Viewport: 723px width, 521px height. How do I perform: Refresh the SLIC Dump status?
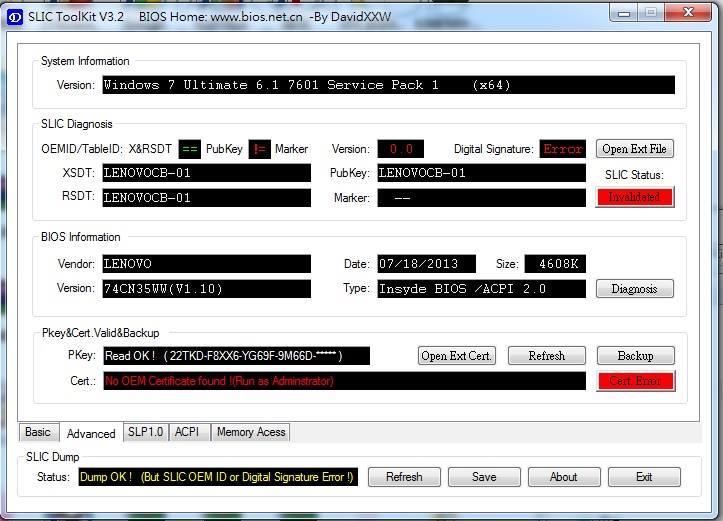[404, 477]
